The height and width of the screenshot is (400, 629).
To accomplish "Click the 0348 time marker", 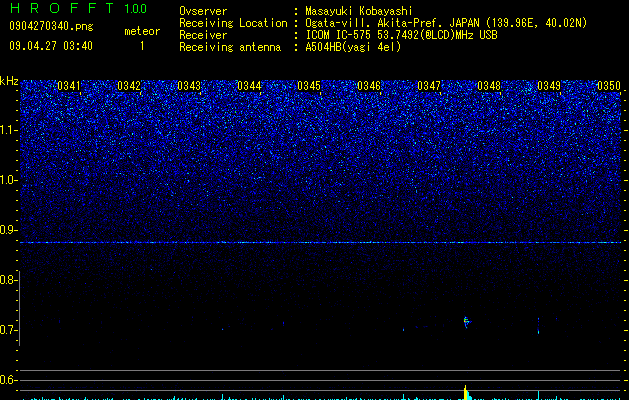I will 489,86.
